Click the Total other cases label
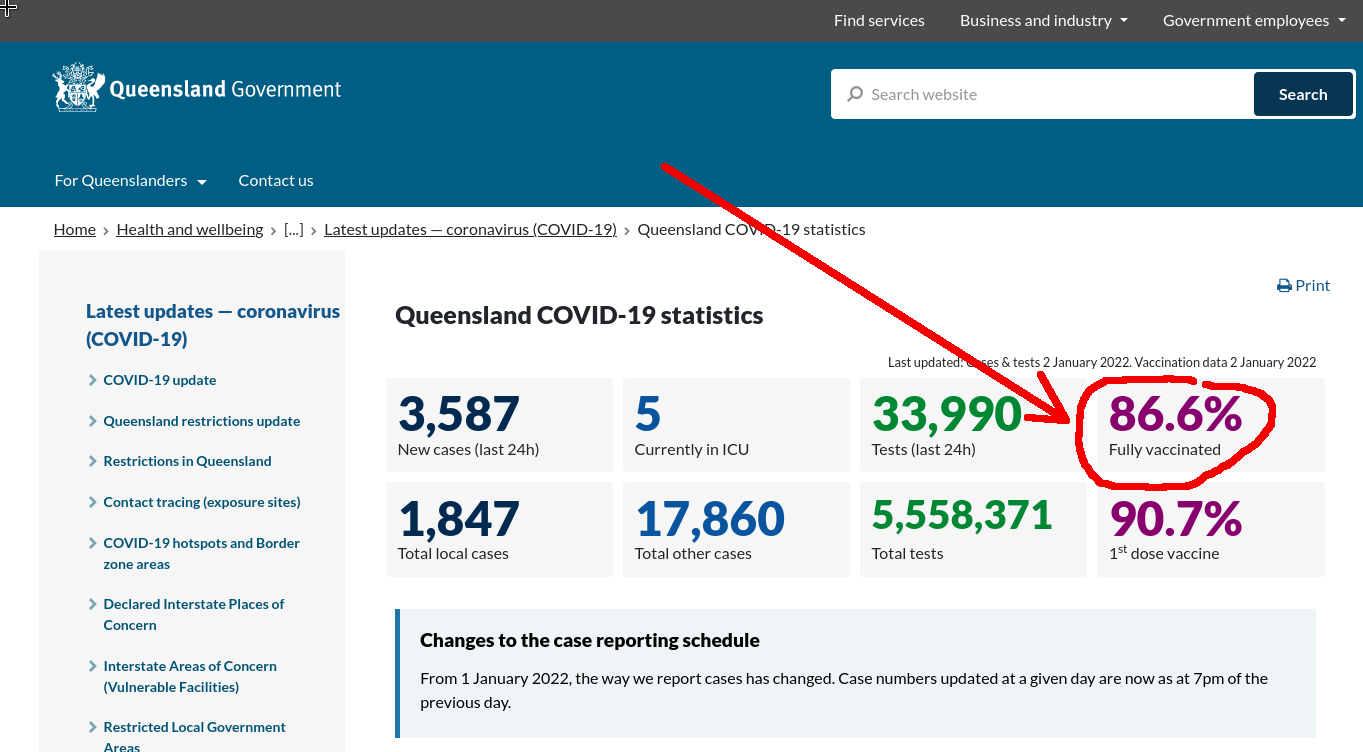Viewport: 1363px width, 752px height. pos(693,554)
